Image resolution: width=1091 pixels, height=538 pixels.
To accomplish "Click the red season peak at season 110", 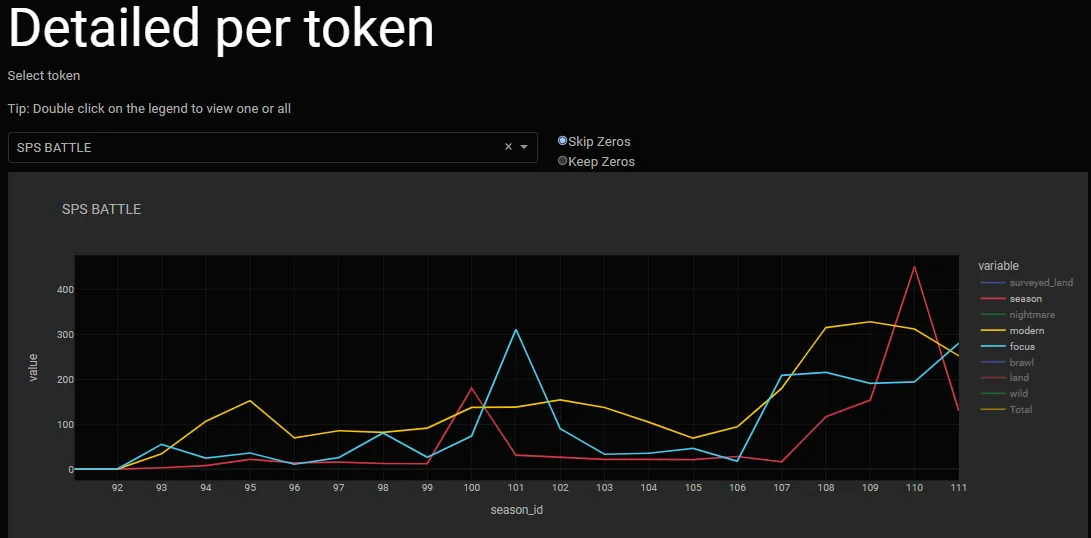I will click(x=914, y=267).
